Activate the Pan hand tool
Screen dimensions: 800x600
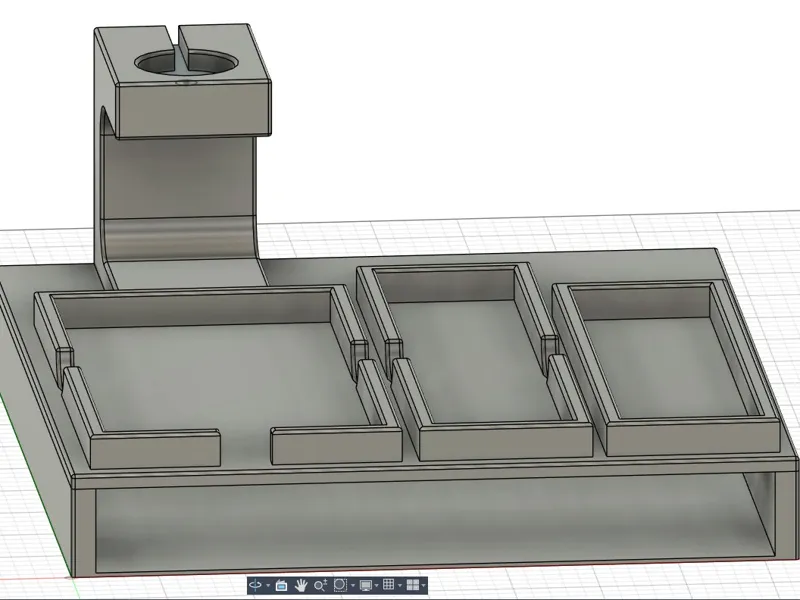[x=301, y=585]
